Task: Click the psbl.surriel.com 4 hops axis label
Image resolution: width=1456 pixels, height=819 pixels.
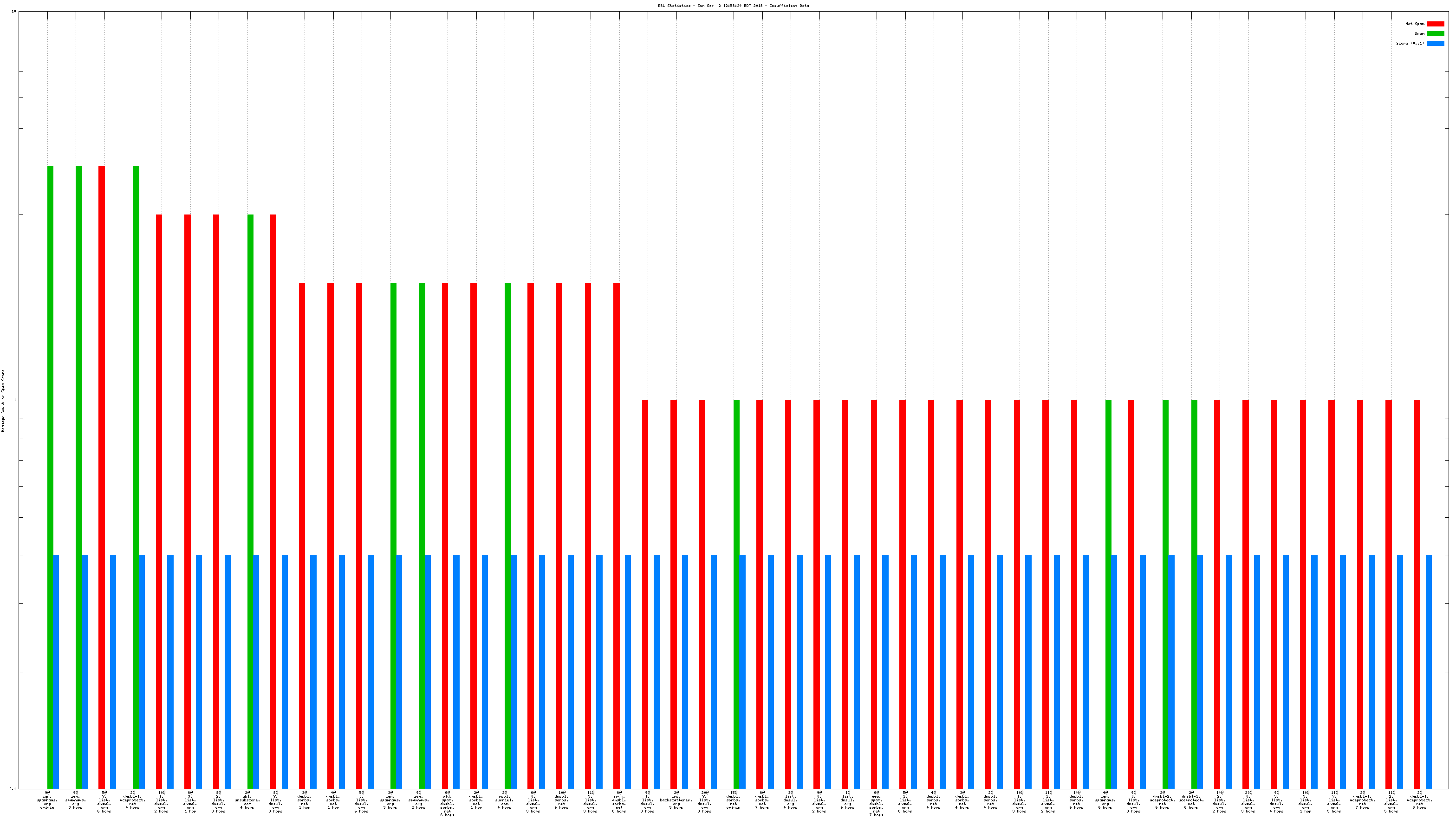Action: click(505, 800)
